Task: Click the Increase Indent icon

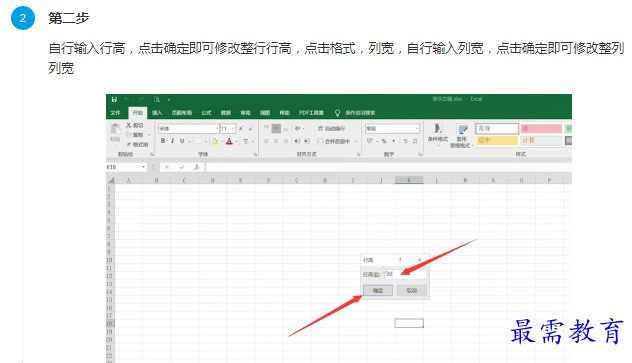Action: pyautogui.click(x=307, y=141)
